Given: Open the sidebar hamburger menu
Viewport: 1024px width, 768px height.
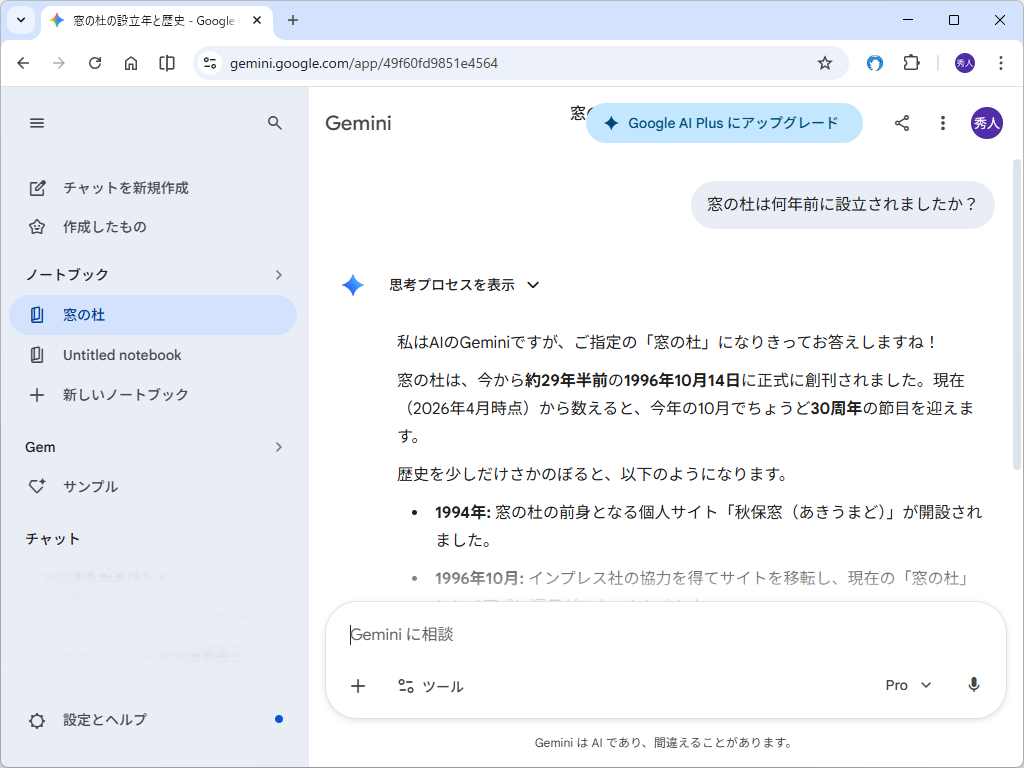Looking at the screenshot, I should click(37, 123).
